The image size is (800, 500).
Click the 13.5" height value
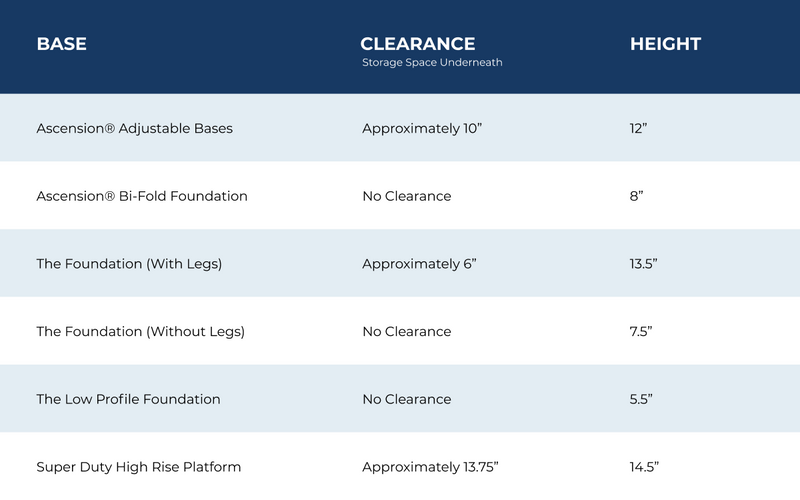pos(641,264)
